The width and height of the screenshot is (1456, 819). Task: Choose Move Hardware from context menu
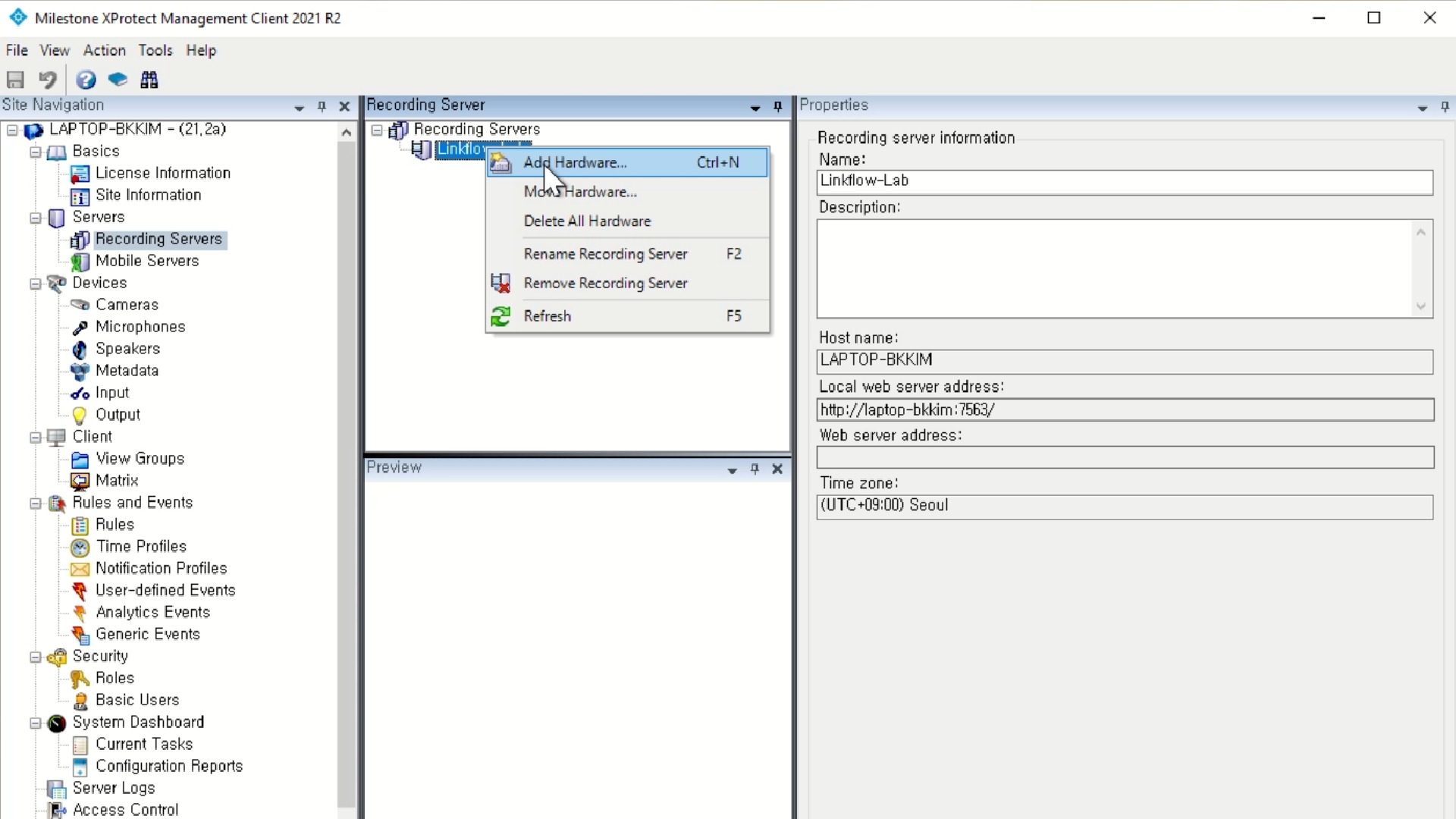(627, 192)
